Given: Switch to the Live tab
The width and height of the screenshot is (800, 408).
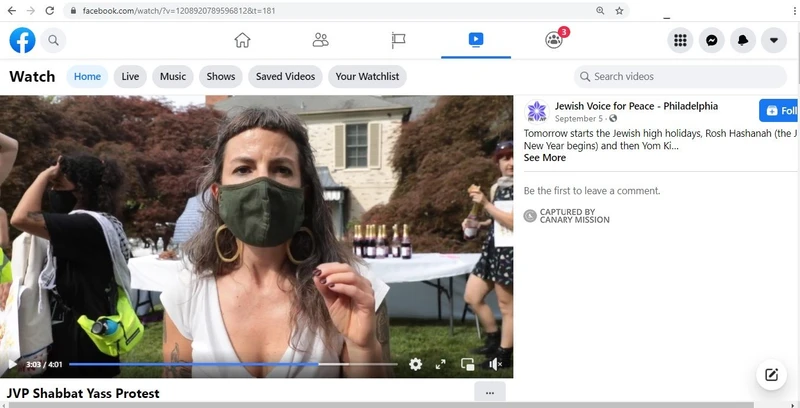Looking at the screenshot, I should 130,76.
